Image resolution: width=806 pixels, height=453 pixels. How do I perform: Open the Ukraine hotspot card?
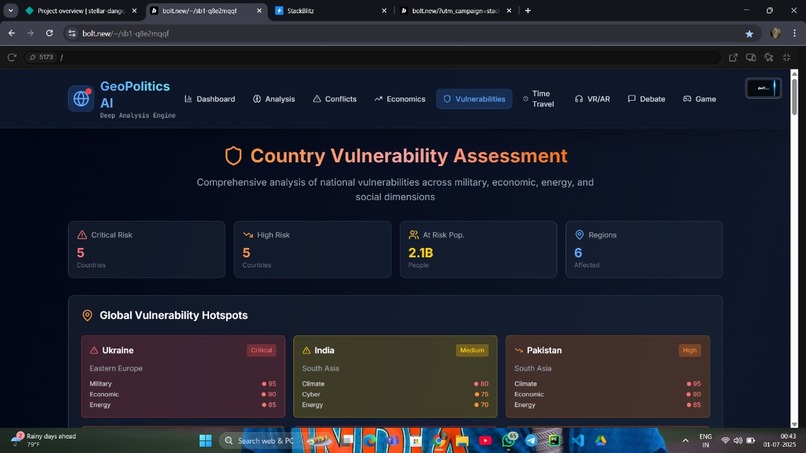click(183, 376)
